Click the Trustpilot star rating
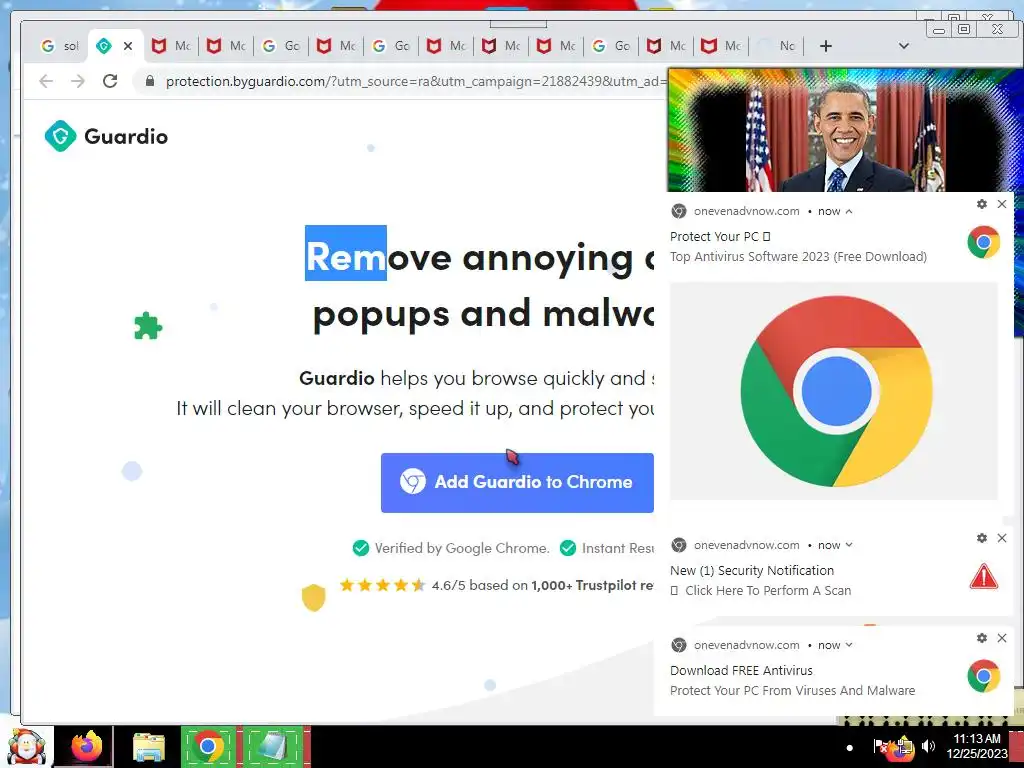Image resolution: width=1024 pixels, height=768 pixels. 383,585
